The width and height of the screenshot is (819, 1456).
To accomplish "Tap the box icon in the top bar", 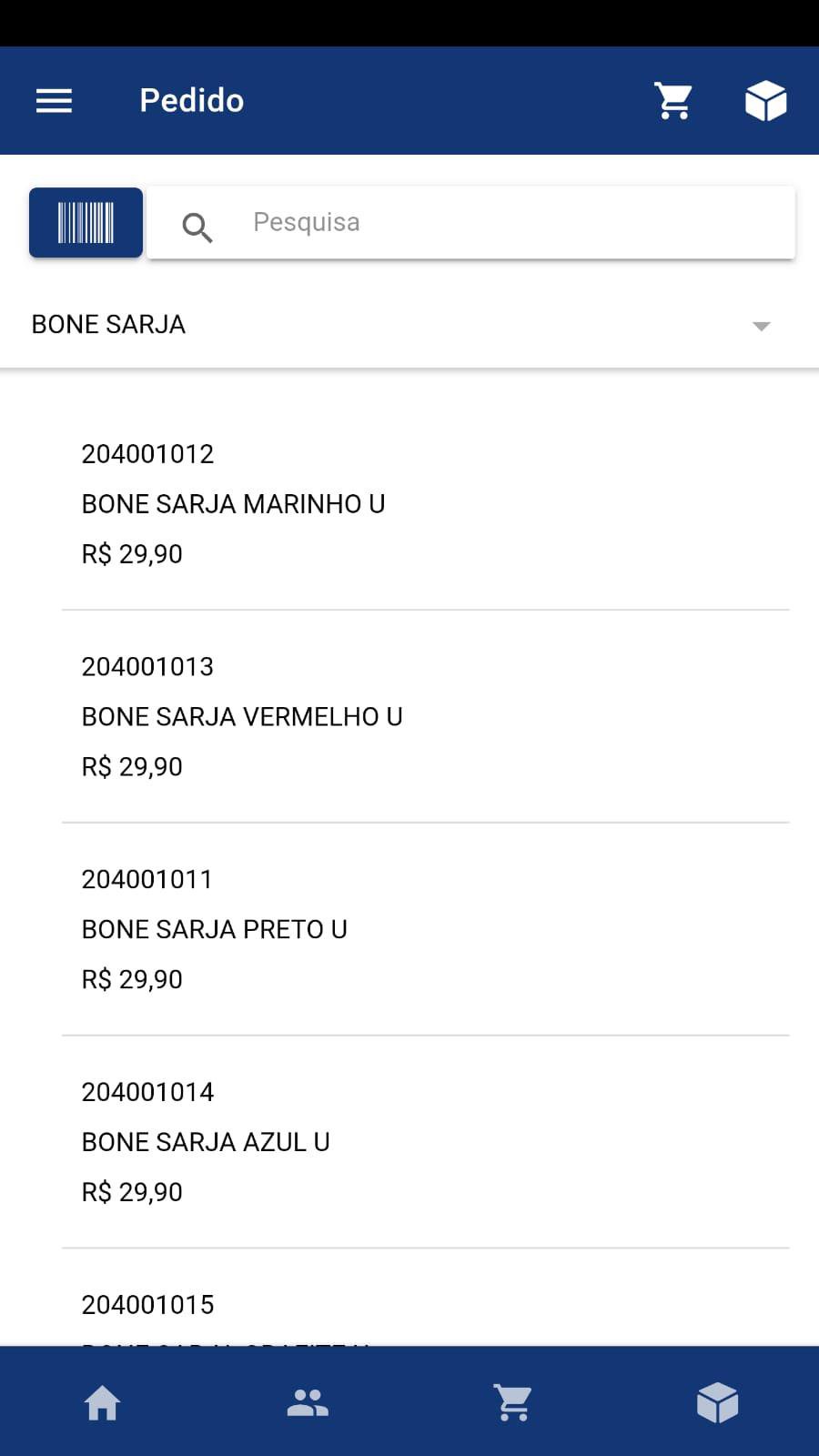I will coord(766,101).
